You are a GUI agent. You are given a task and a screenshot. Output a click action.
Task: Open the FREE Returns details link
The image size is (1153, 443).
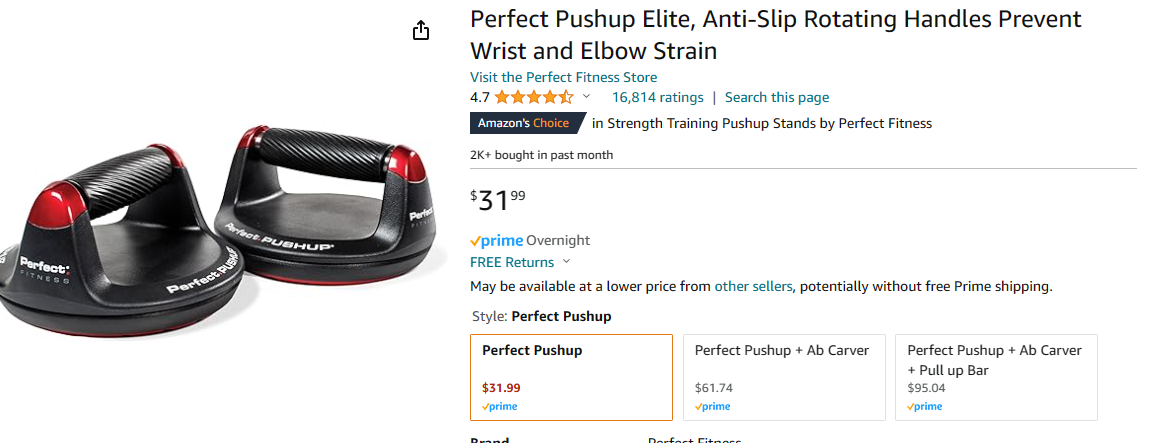point(512,262)
